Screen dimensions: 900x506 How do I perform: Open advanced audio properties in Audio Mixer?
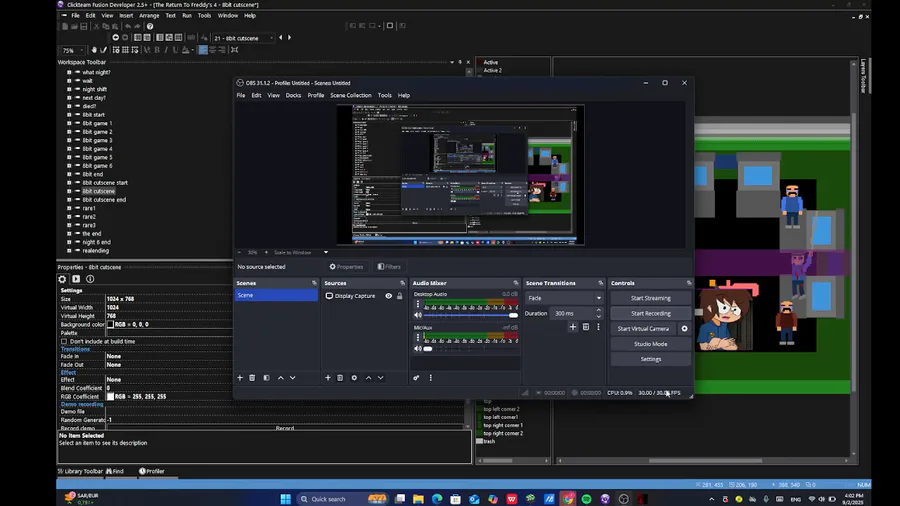coord(416,377)
